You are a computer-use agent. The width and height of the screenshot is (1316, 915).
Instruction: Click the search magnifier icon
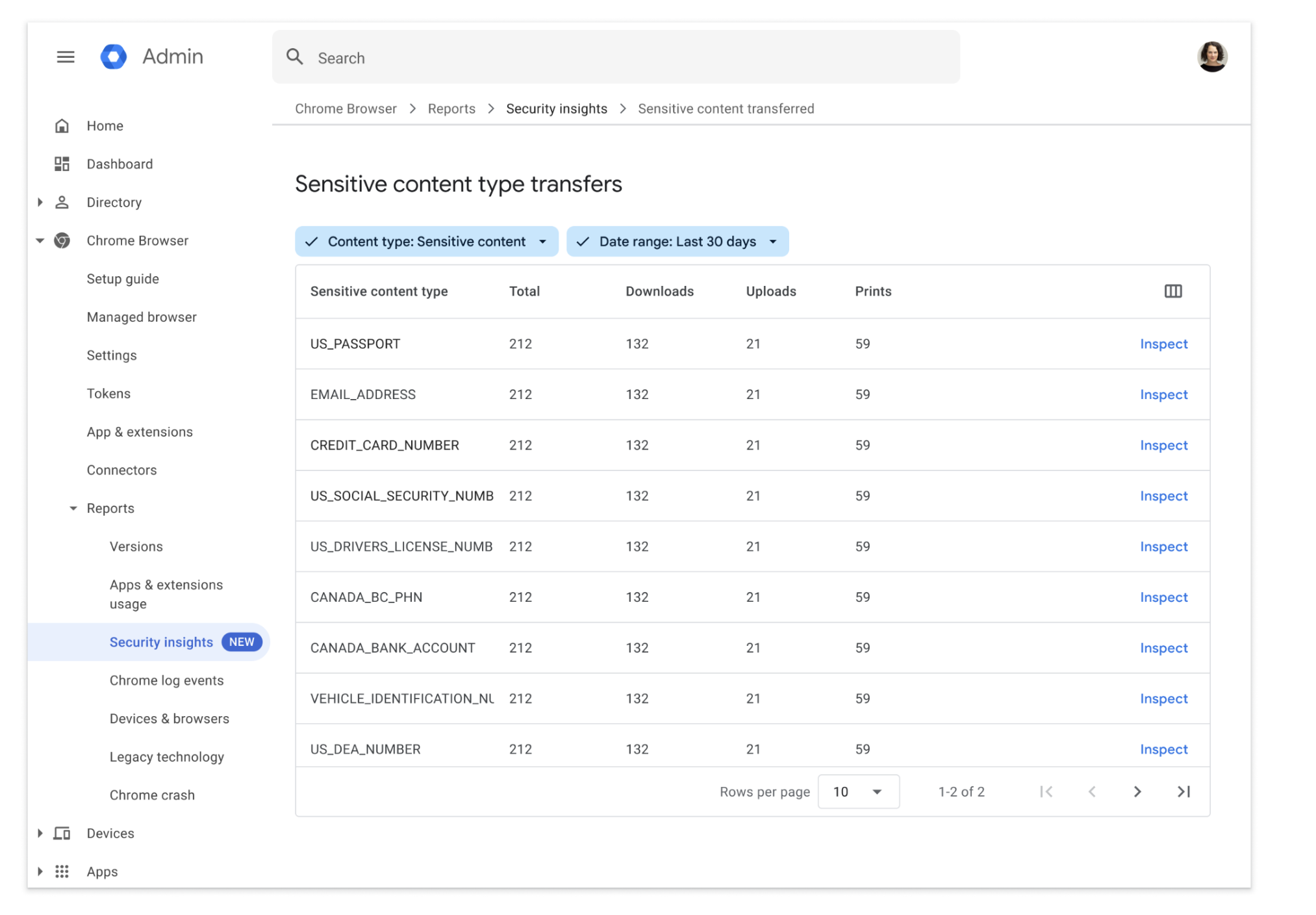[295, 57]
